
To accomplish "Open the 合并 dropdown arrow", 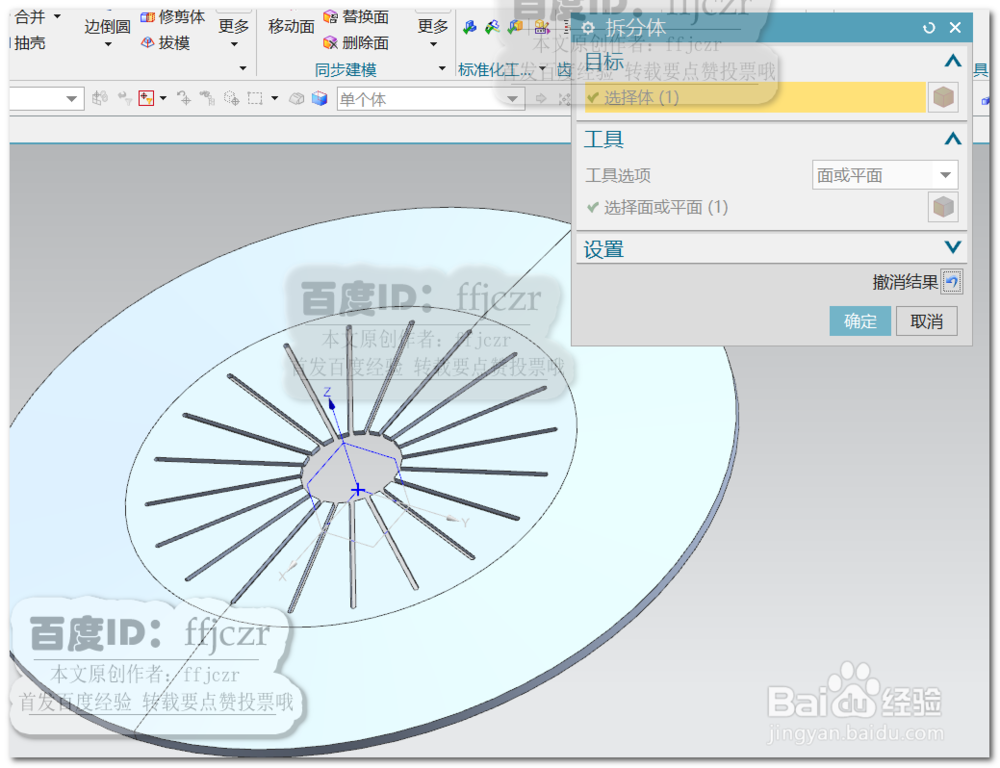I will (57, 17).
